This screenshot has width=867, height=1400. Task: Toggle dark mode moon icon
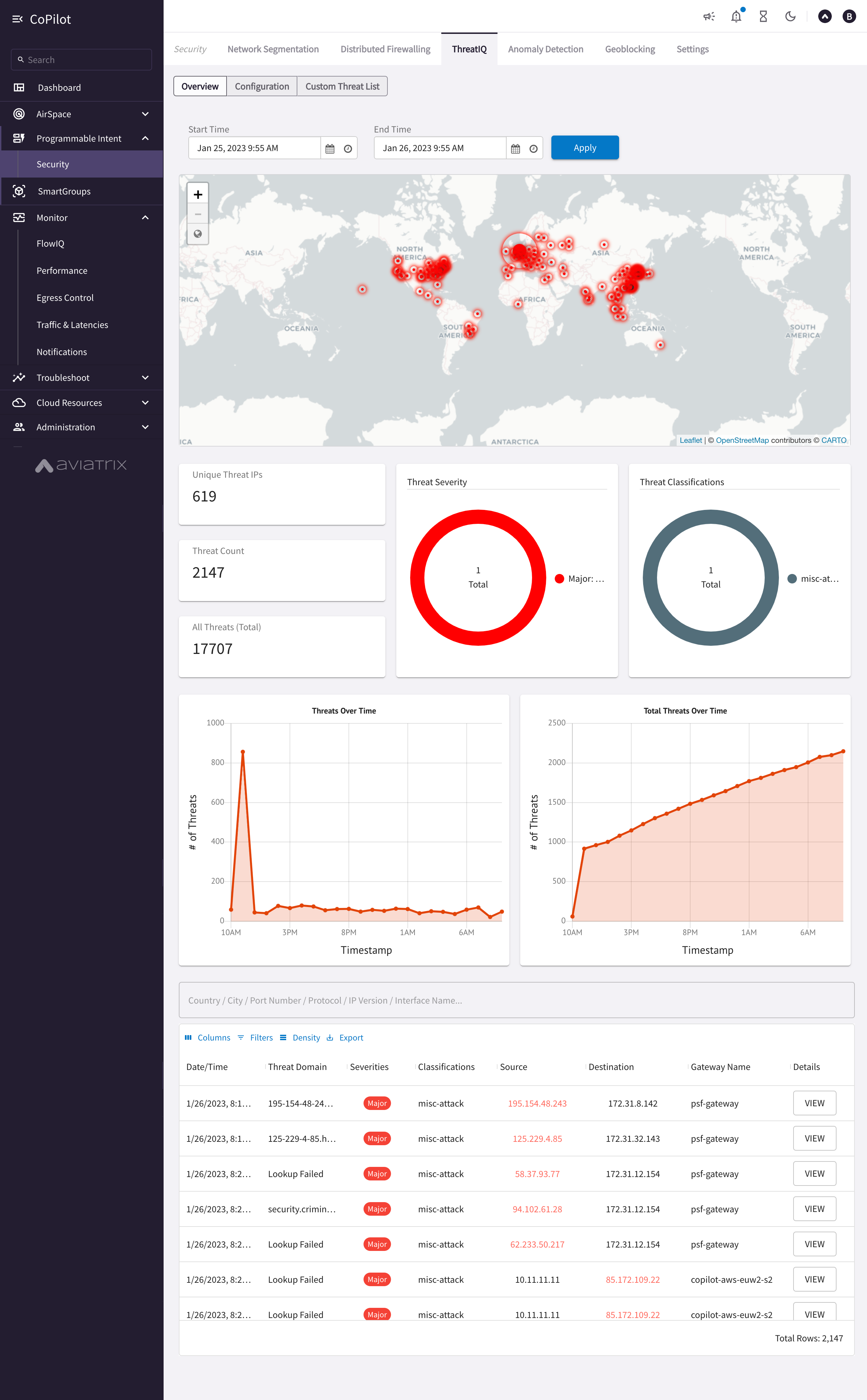pos(790,17)
